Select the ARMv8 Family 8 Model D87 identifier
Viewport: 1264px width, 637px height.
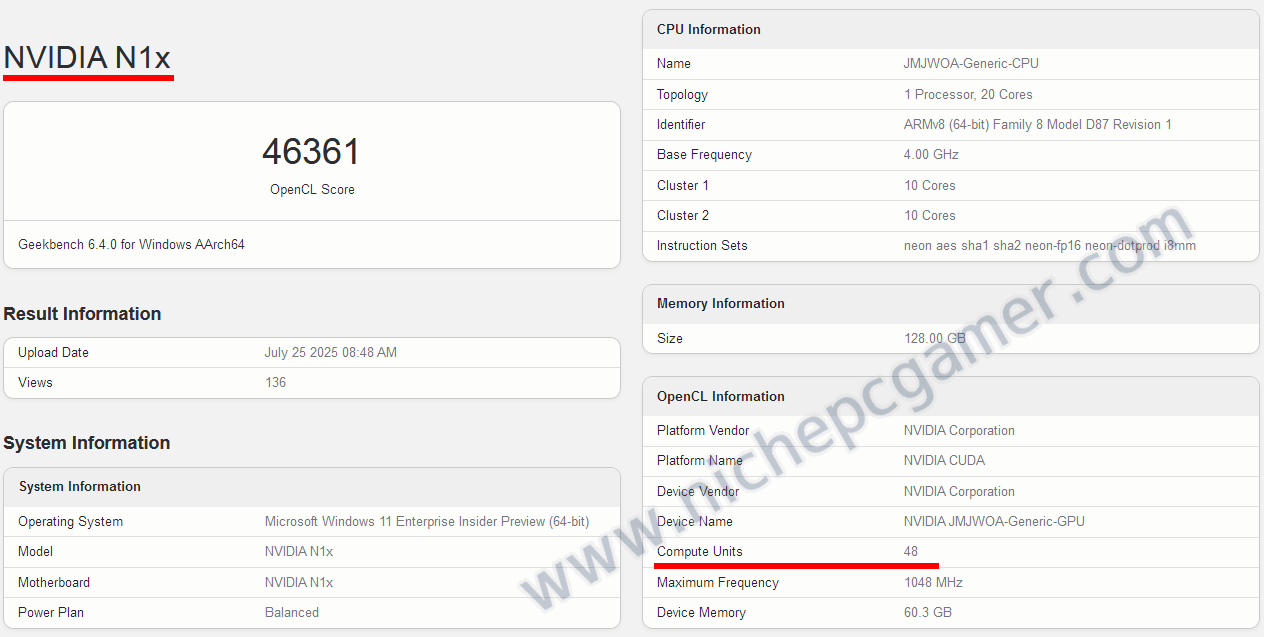click(1038, 124)
